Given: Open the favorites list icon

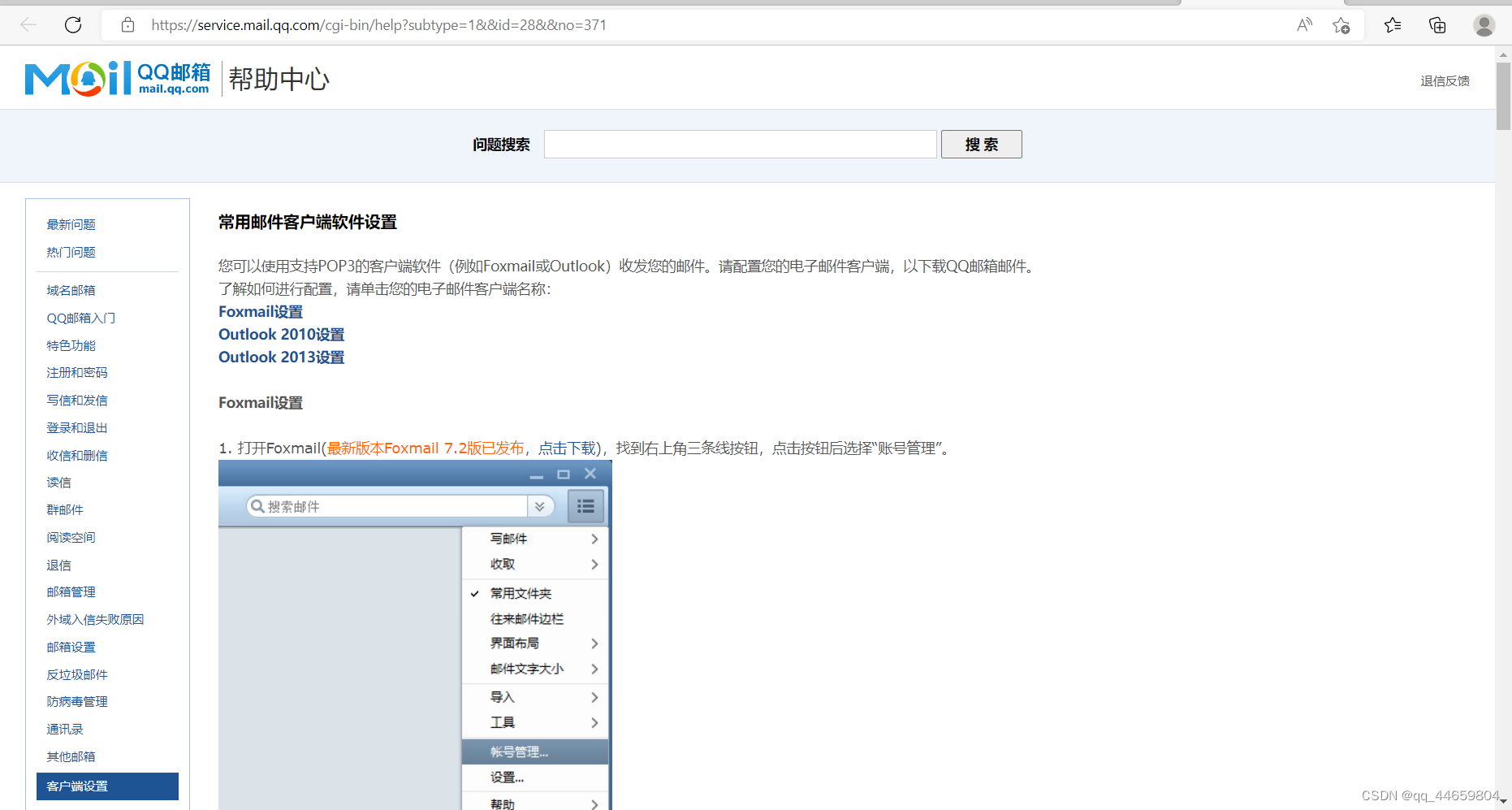Looking at the screenshot, I should pos(1393,25).
